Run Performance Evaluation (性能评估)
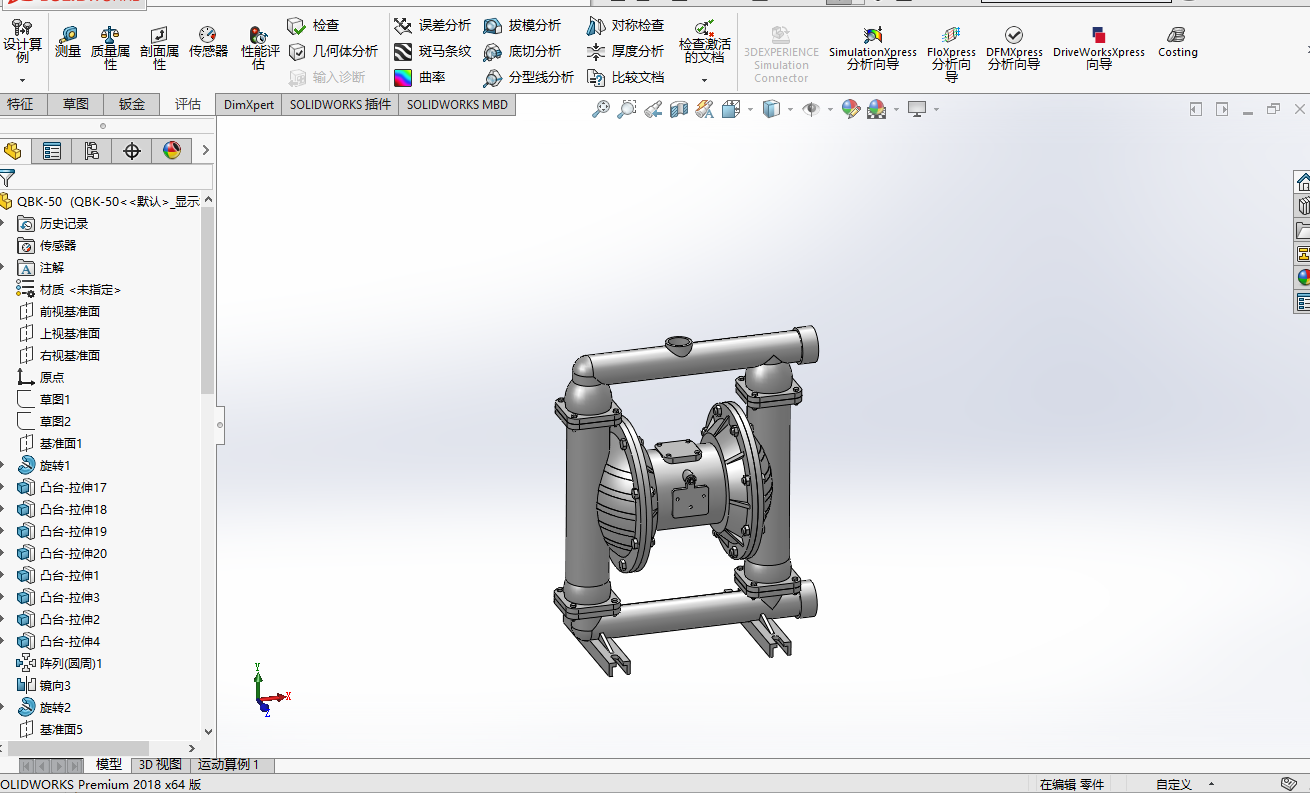Viewport: 1310px width, 793px height. 259,47
